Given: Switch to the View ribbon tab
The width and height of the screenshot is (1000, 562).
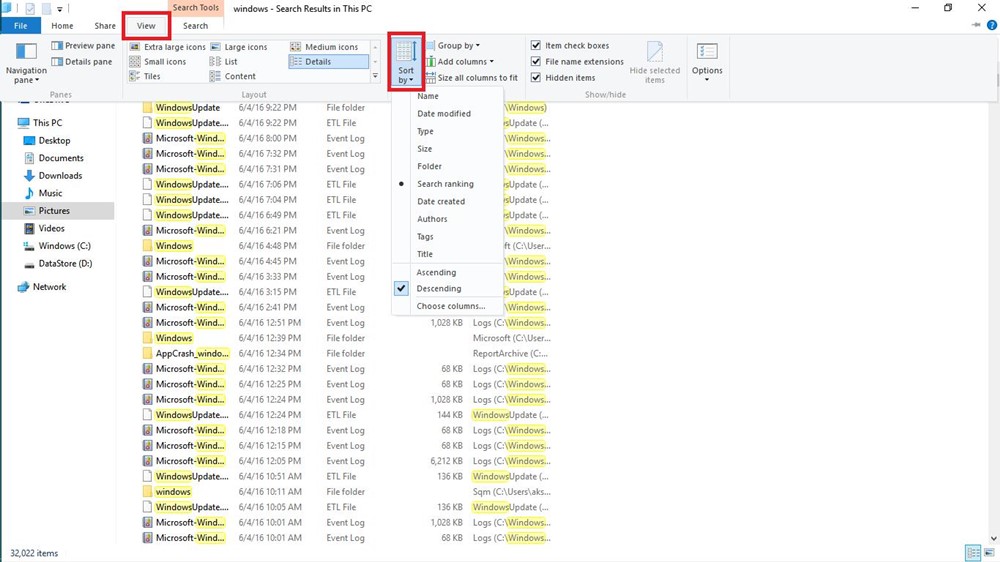Looking at the screenshot, I should point(146,26).
